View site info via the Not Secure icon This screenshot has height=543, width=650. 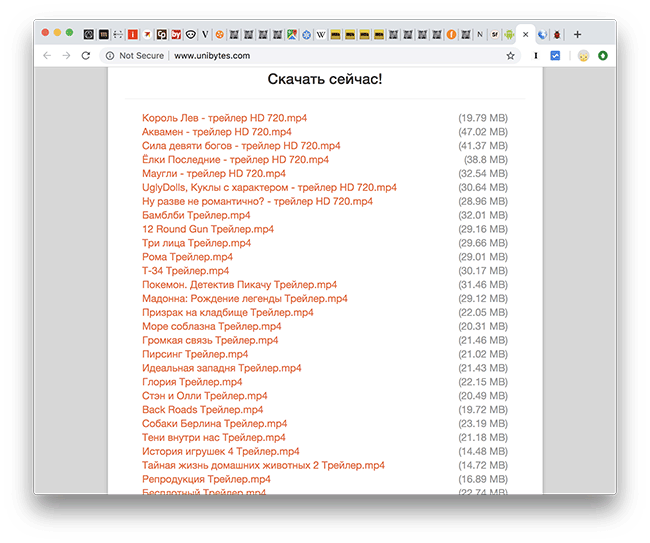click(110, 56)
